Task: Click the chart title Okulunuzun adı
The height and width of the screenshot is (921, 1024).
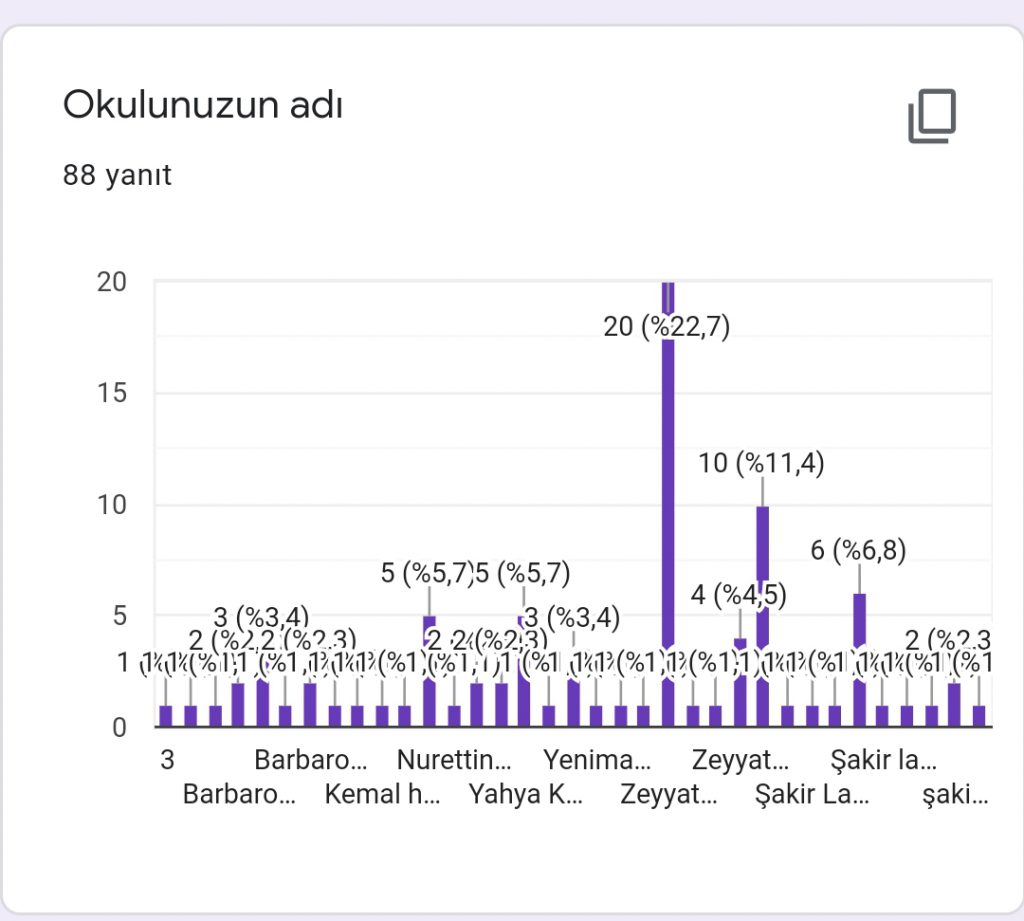Action: (x=203, y=103)
